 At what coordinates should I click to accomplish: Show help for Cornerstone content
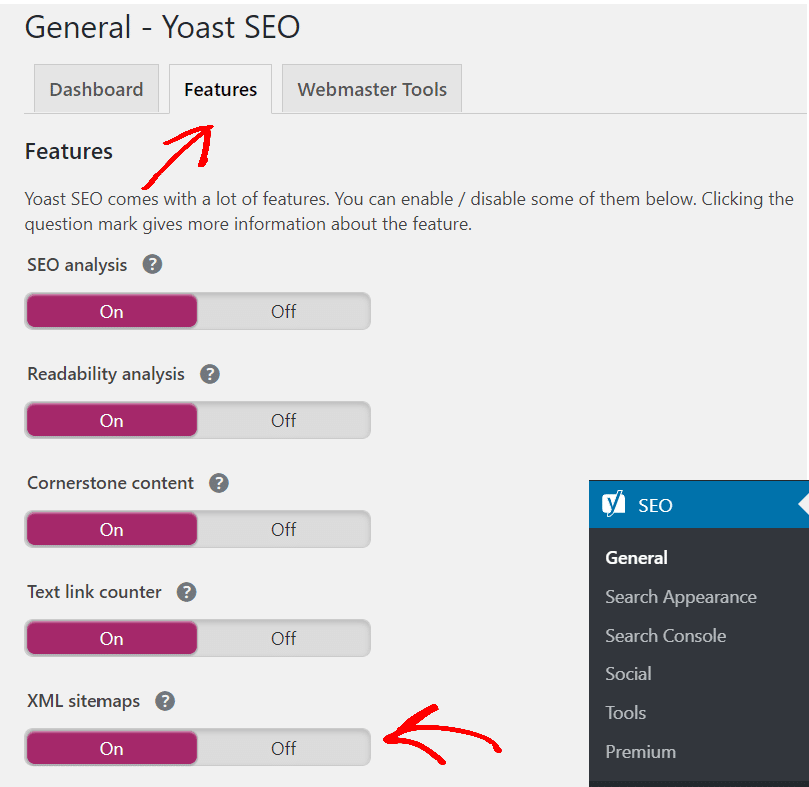tap(219, 483)
